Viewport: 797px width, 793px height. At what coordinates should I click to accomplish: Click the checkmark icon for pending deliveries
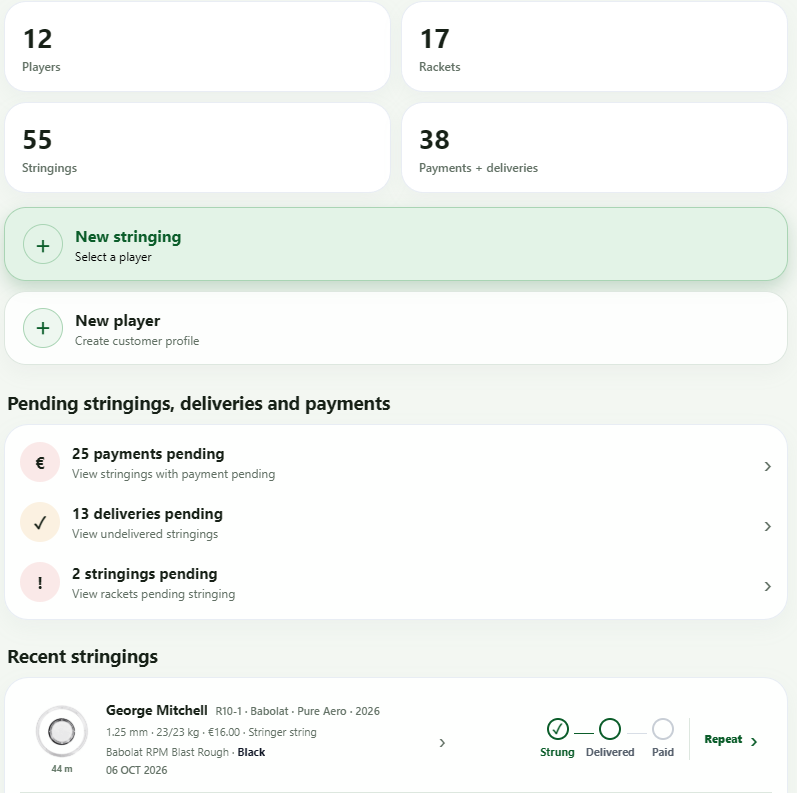(x=40, y=523)
